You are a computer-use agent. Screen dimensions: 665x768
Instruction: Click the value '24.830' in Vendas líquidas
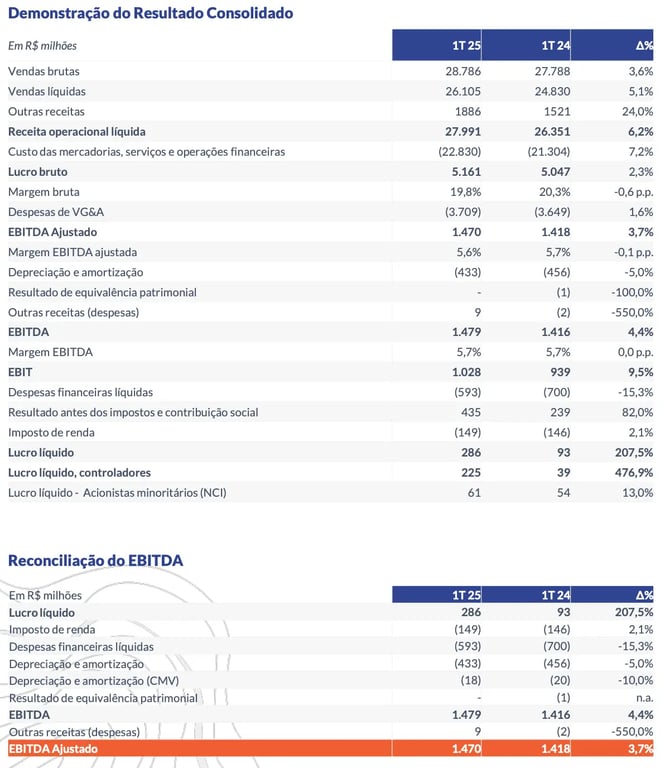click(x=552, y=91)
